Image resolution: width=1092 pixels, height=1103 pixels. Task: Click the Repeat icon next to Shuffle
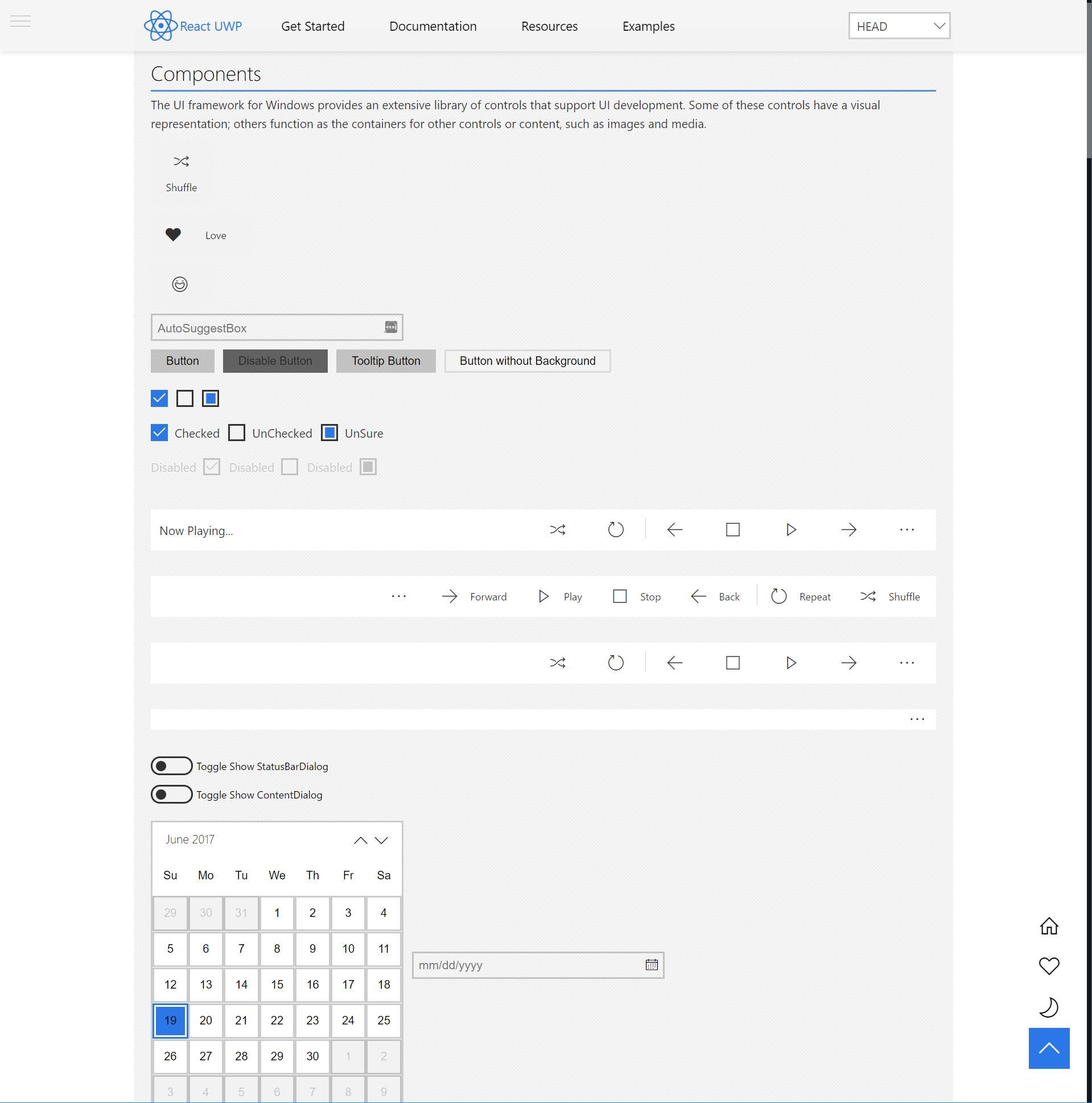[x=779, y=596]
